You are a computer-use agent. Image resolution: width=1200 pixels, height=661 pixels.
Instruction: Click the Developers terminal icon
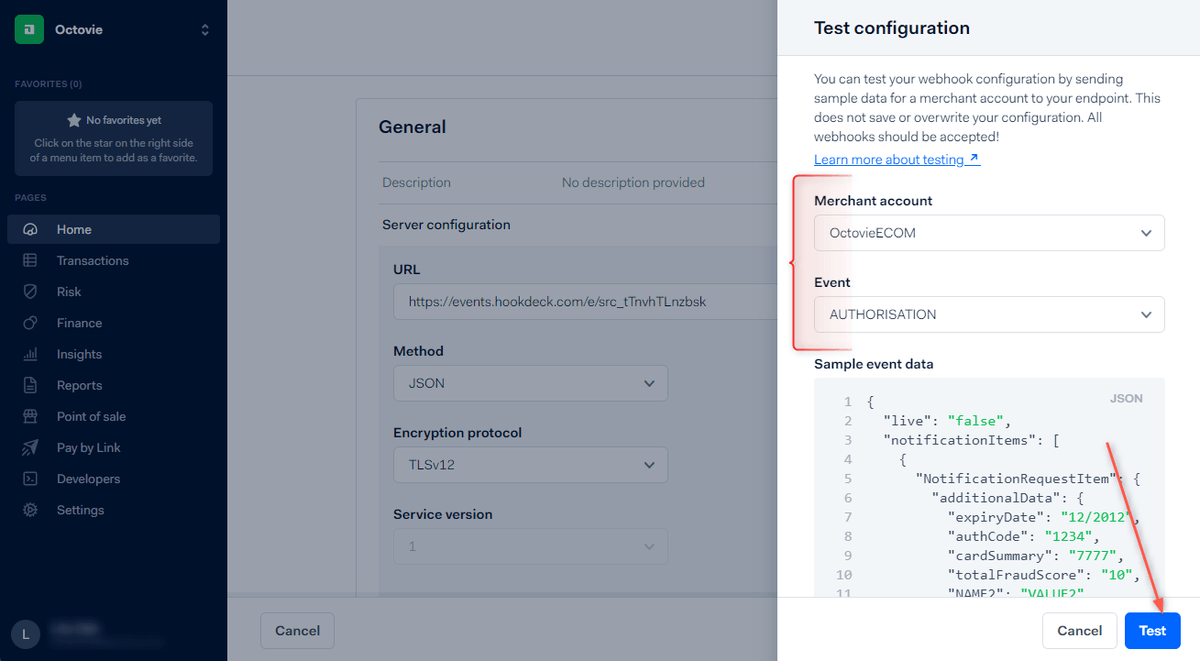click(x=30, y=479)
